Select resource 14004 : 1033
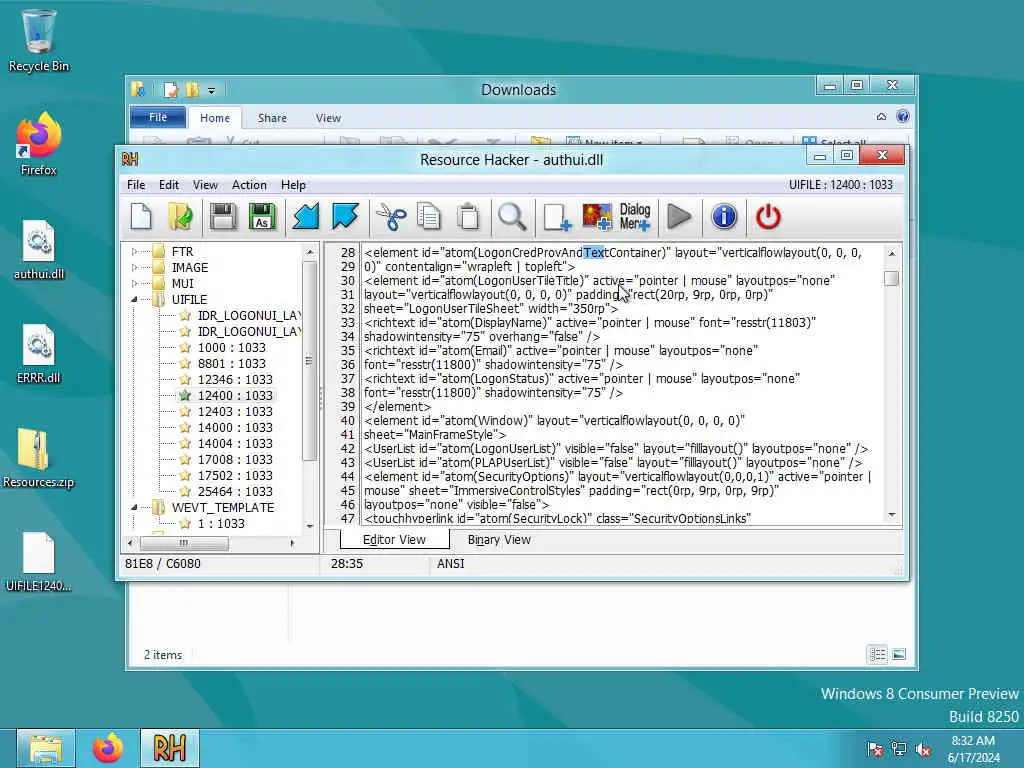 pyautogui.click(x=235, y=443)
